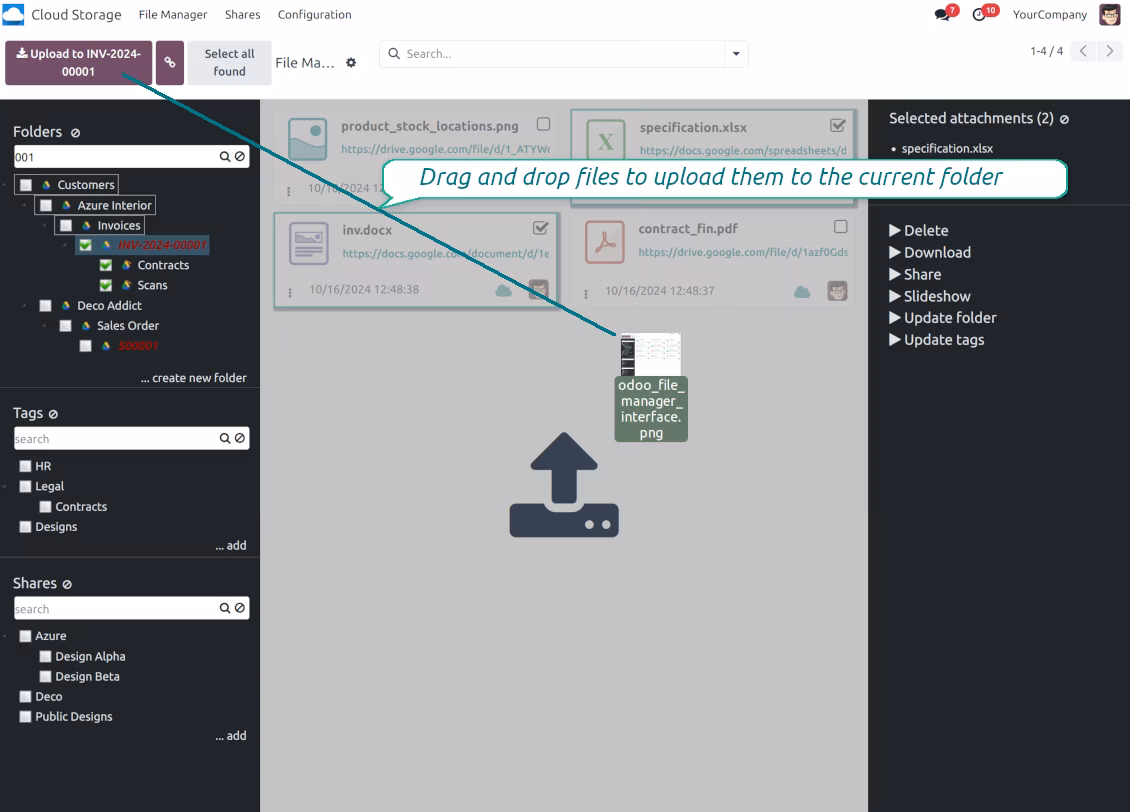
Task: Toggle the Customers folder checkbox
Action: click(26, 185)
